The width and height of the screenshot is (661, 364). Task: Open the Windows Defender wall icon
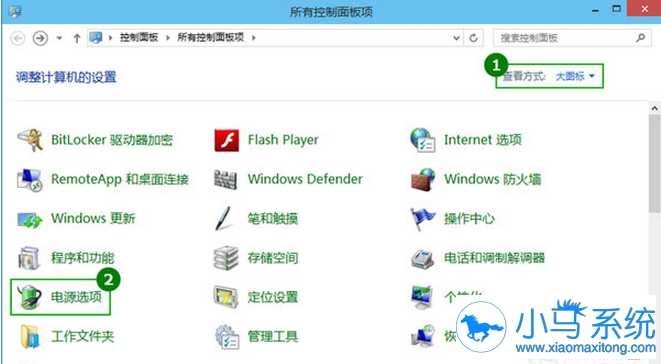click(226, 179)
